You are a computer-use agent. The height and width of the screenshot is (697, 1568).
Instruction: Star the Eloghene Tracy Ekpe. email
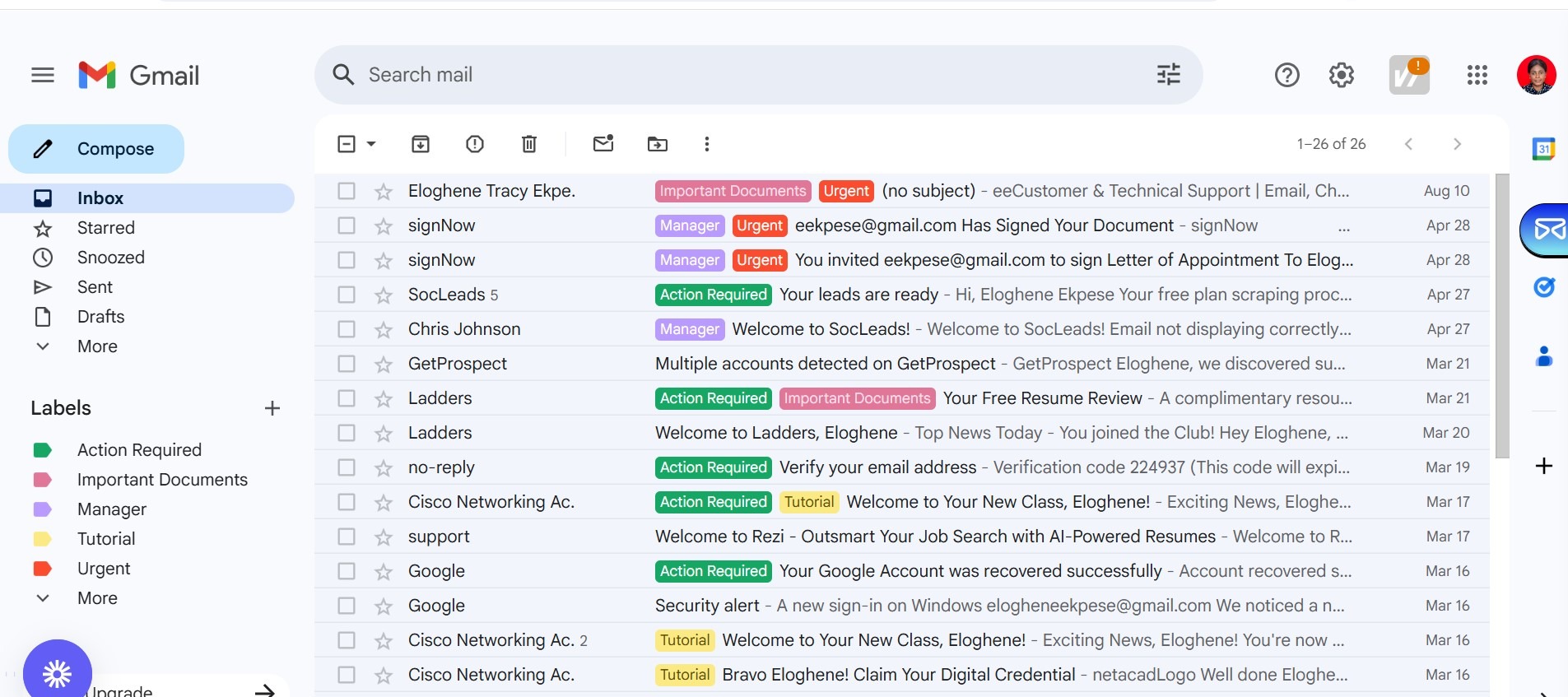tap(384, 192)
